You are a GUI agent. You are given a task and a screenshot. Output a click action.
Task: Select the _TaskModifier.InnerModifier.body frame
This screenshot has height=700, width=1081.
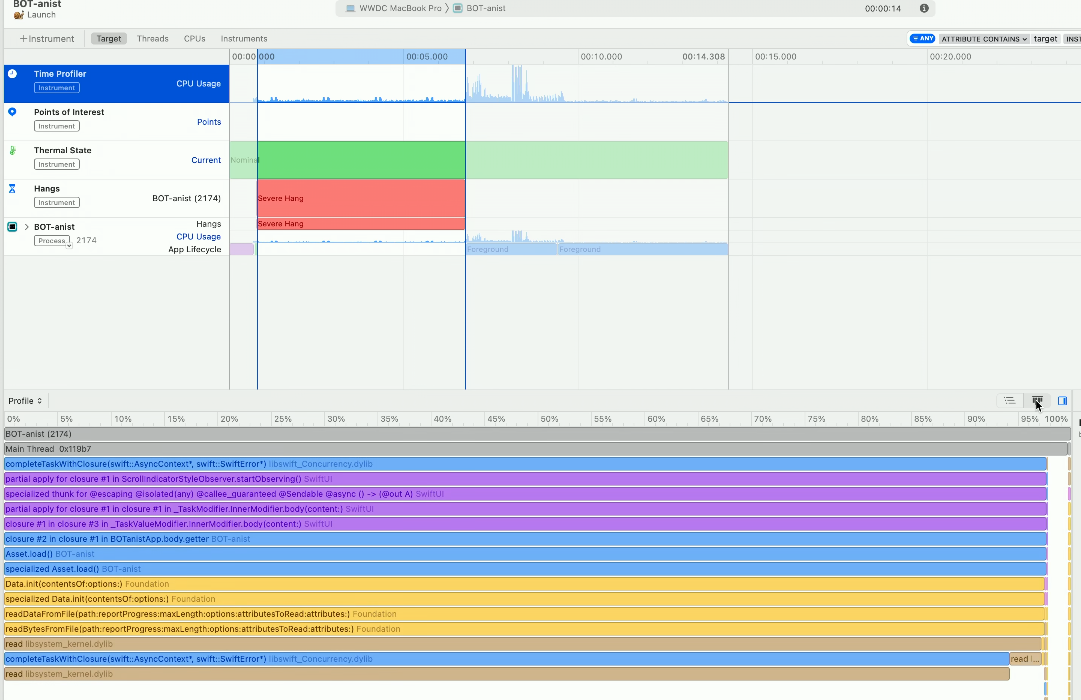coord(525,509)
